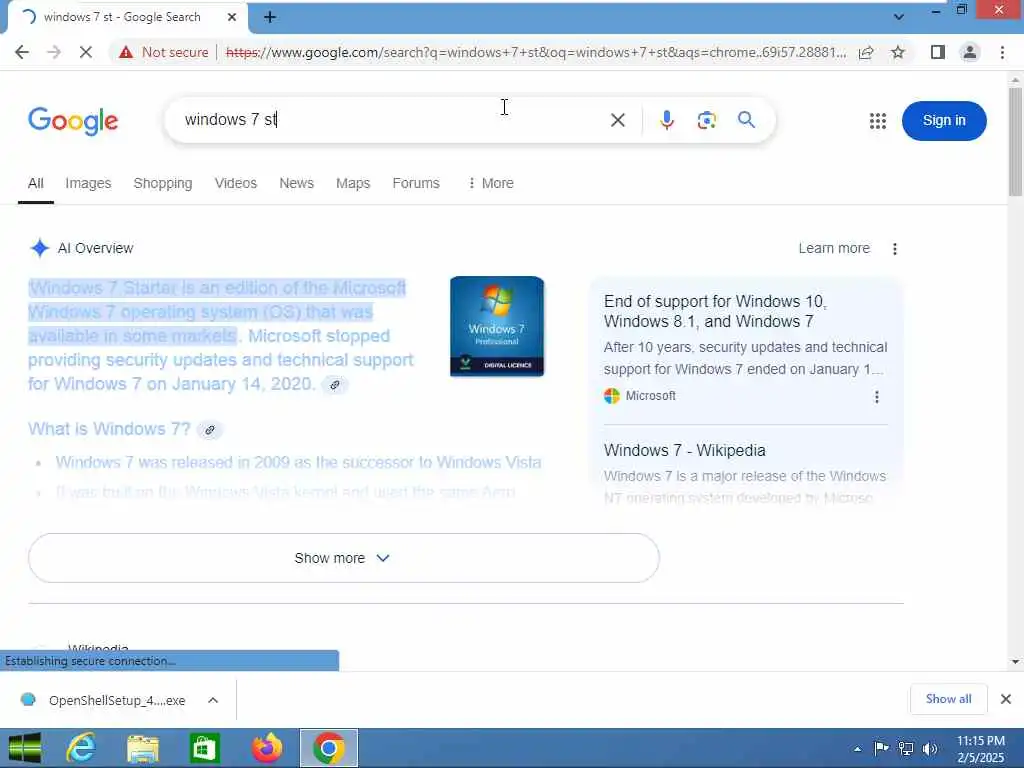Screen dimensions: 1024x768
Task: Click the page vertical scrollbar thumb
Action: click(1015, 142)
